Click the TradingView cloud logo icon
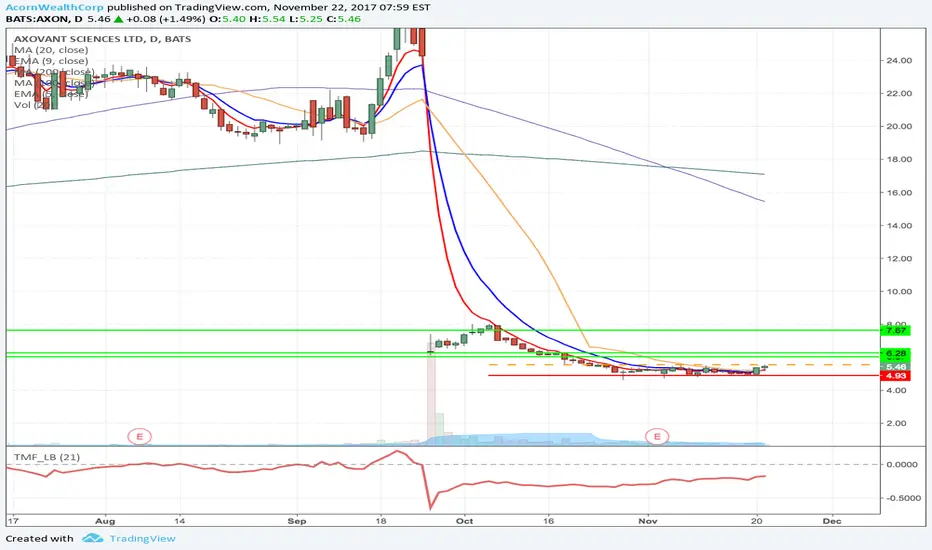This screenshot has width=932, height=550. pyautogui.click(x=93, y=538)
